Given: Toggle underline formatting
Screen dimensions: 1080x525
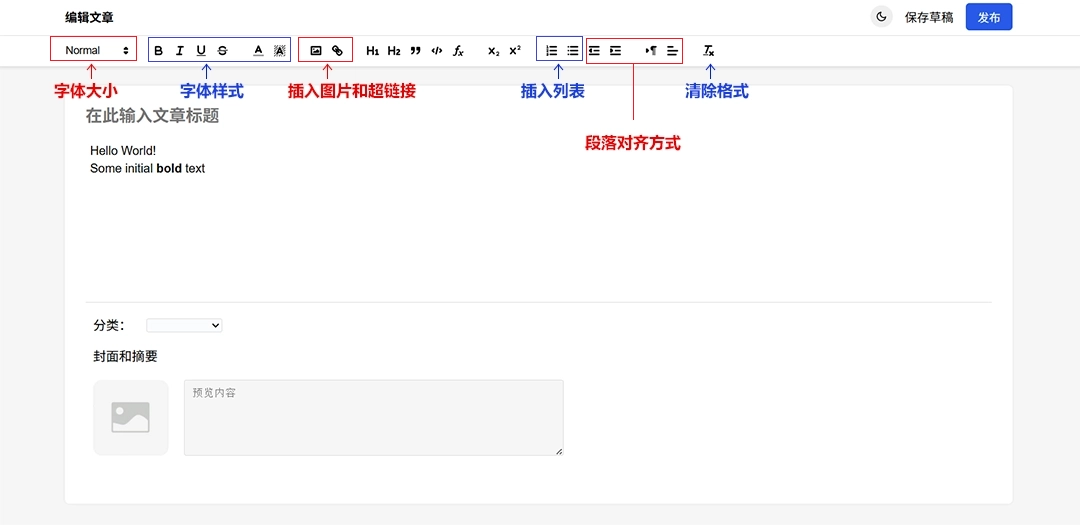Looking at the screenshot, I should point(201,50).
